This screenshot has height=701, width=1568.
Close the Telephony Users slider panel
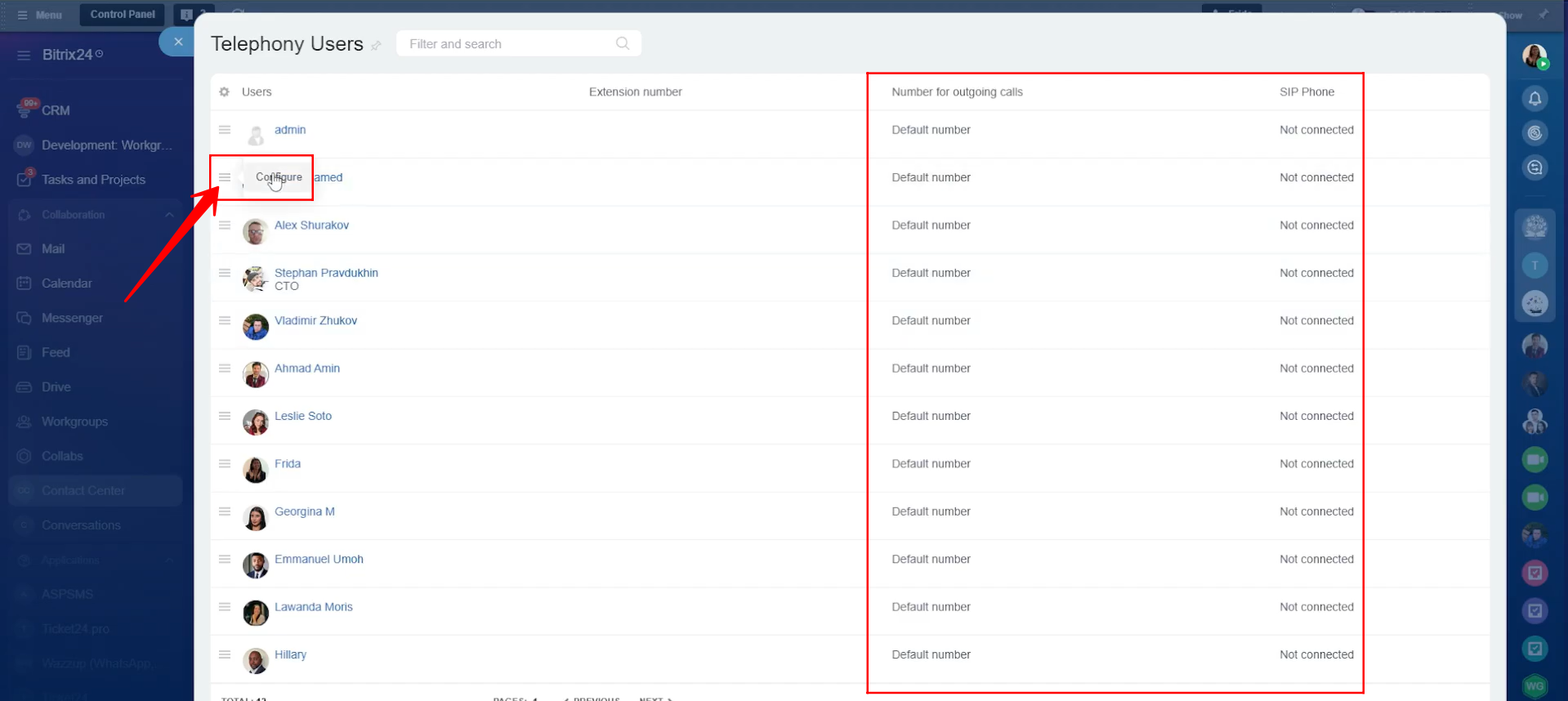(178, 42)
